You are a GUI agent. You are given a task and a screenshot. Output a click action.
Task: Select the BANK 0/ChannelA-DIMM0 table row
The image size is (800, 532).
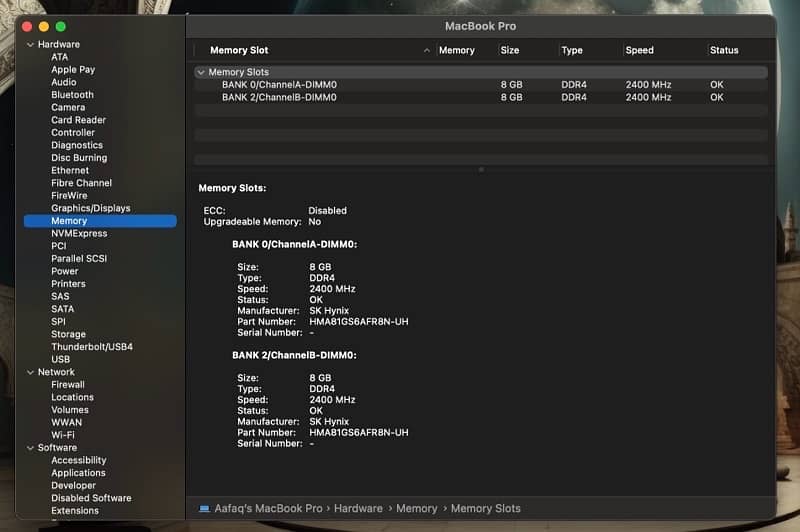click(279, 85)
